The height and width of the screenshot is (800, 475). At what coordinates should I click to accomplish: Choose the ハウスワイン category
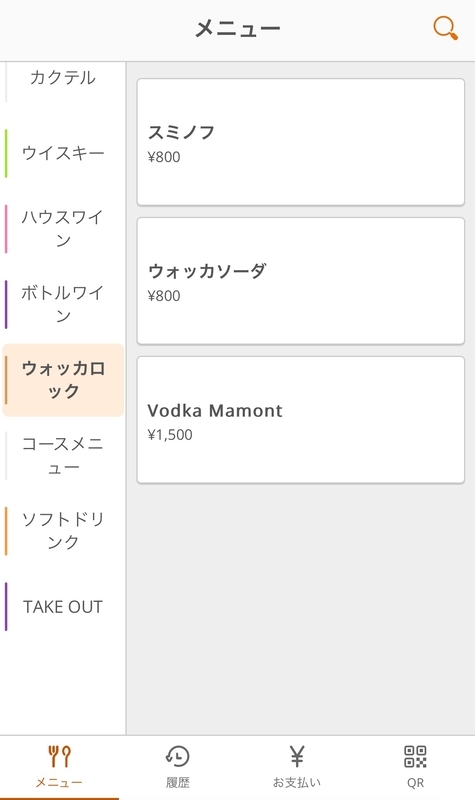click(63, 229)
